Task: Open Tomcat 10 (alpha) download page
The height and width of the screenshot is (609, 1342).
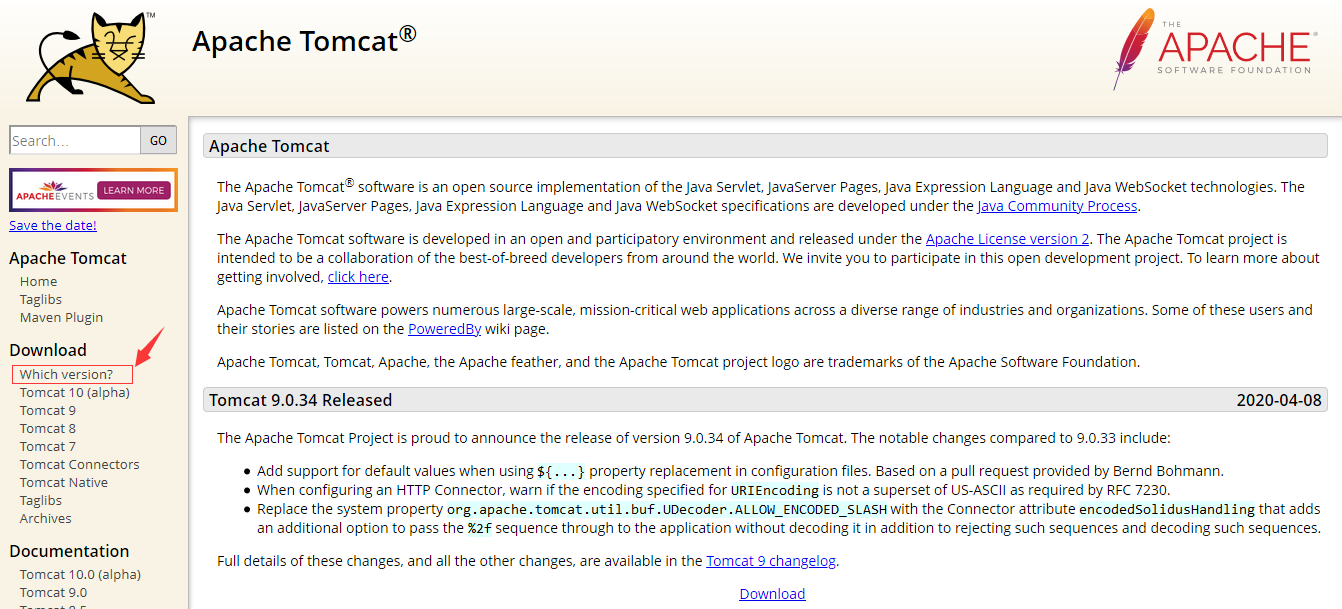Action: (75, 393)
